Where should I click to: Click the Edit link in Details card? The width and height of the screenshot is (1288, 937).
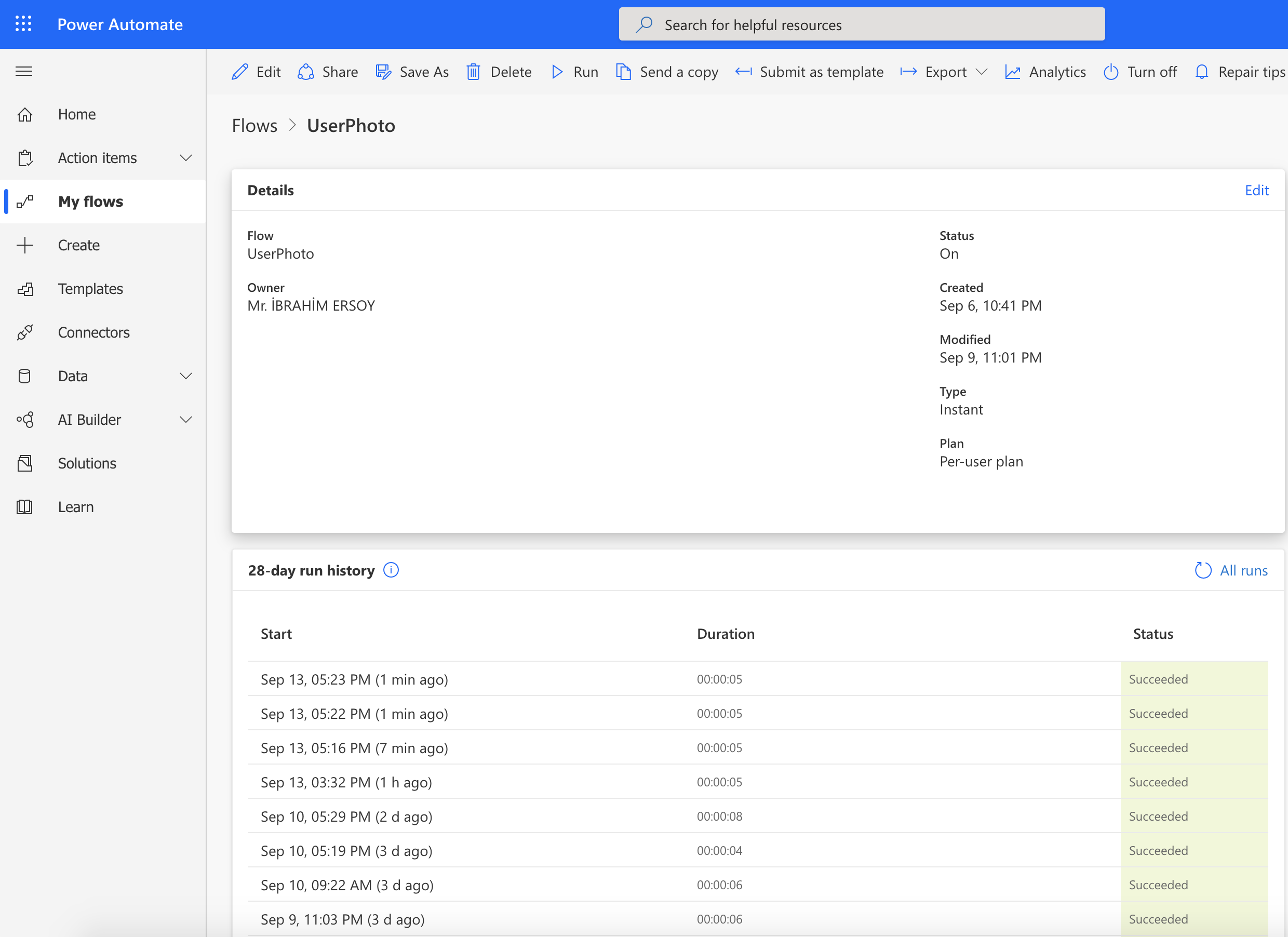[x=1256, y=190]
